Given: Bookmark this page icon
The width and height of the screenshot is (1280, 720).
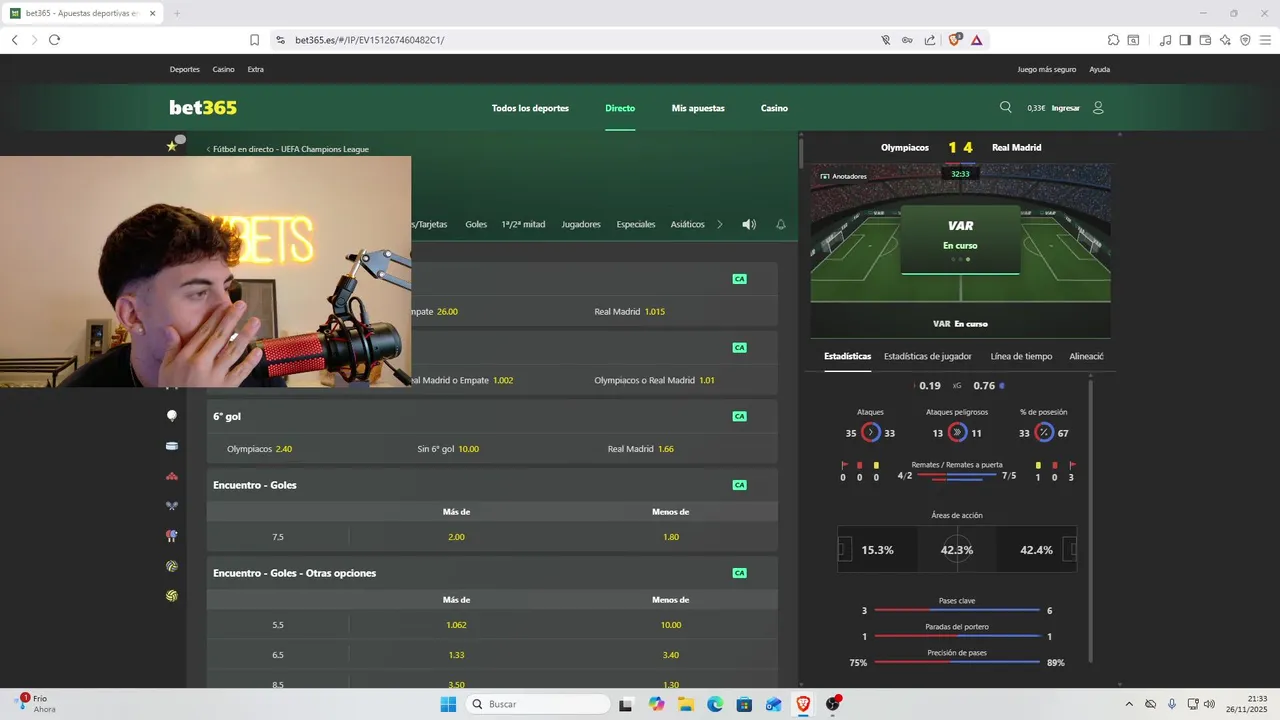Looking at the screenshot, I should pyautogui.click(x=254, y=40).
